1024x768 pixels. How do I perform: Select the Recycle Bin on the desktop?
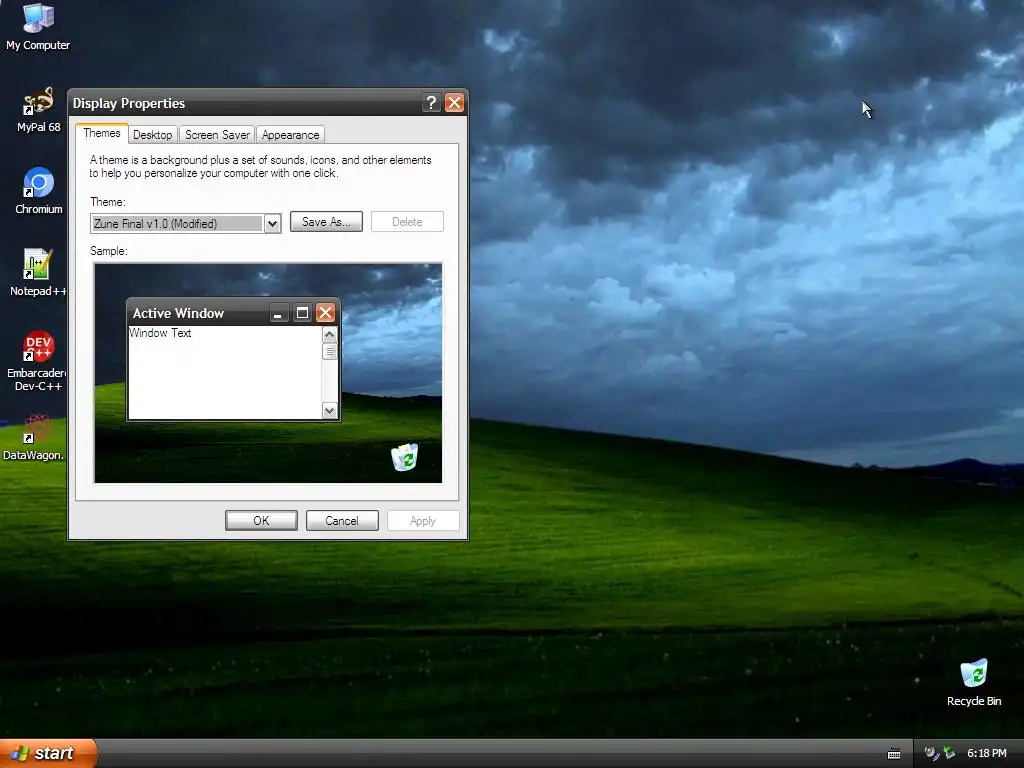[x=974, y=683]
